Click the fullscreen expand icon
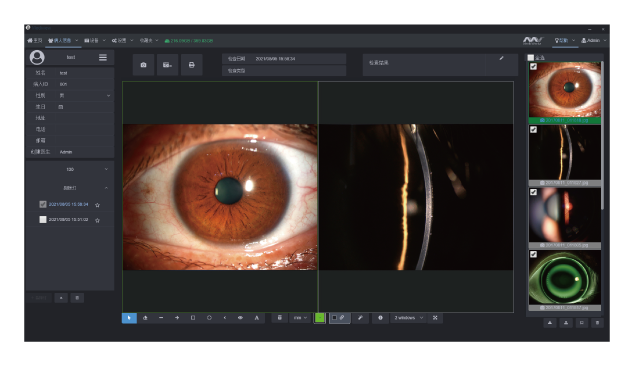 coord(435,318)
